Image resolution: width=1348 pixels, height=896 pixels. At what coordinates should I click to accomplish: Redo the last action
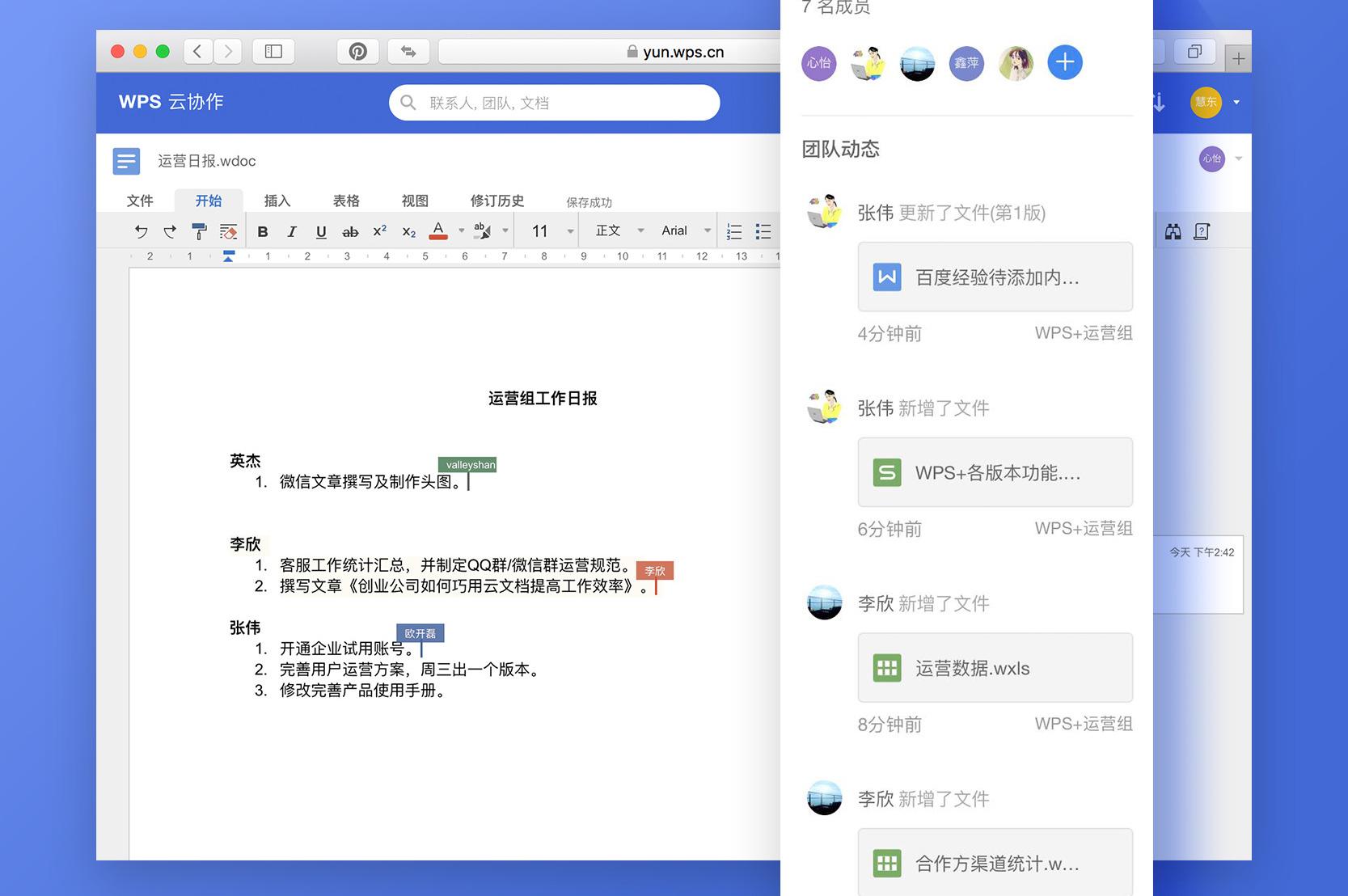[x=170, y=231]
